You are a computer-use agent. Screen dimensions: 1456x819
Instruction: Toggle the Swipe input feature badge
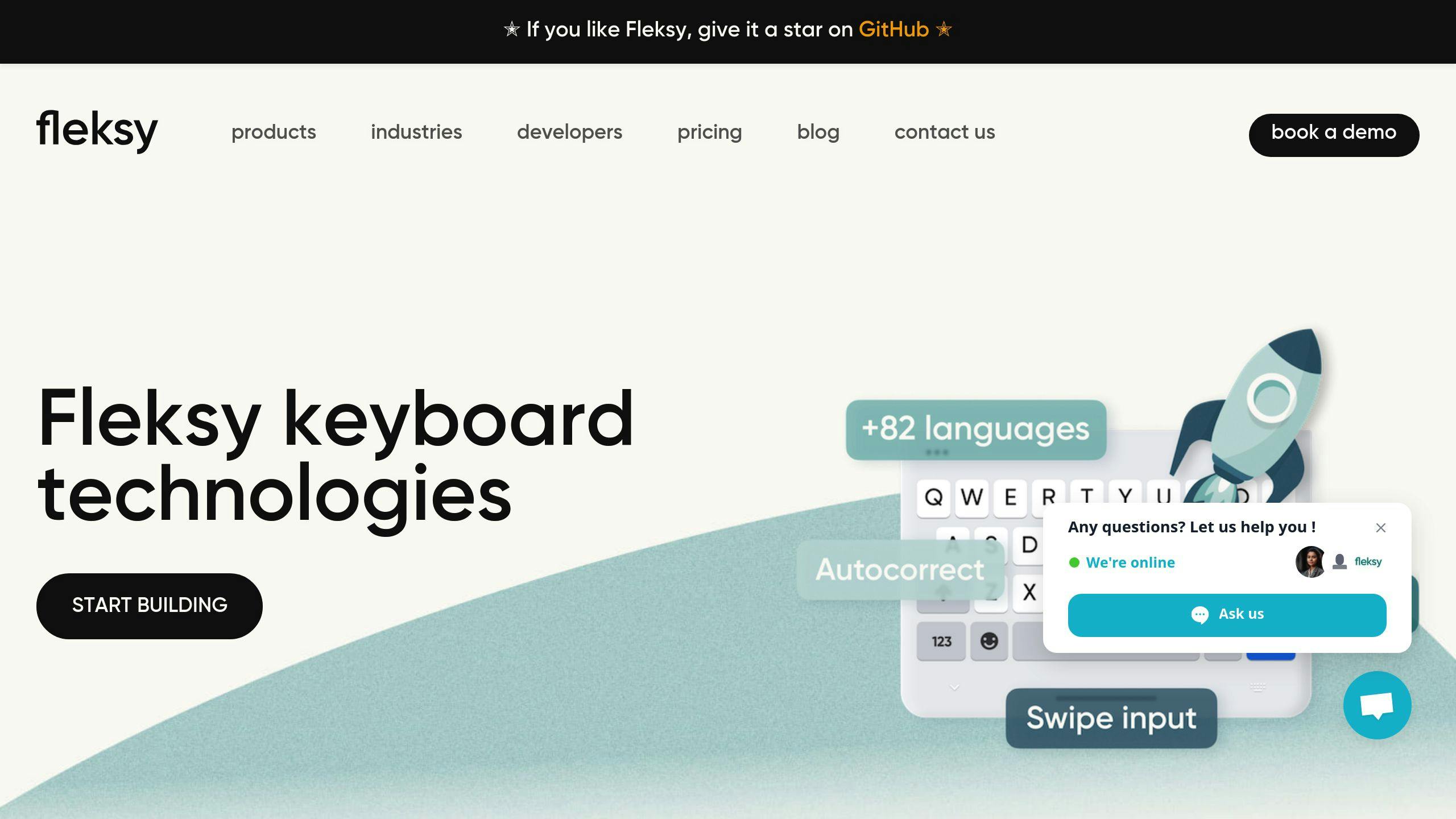(1112, 718)
